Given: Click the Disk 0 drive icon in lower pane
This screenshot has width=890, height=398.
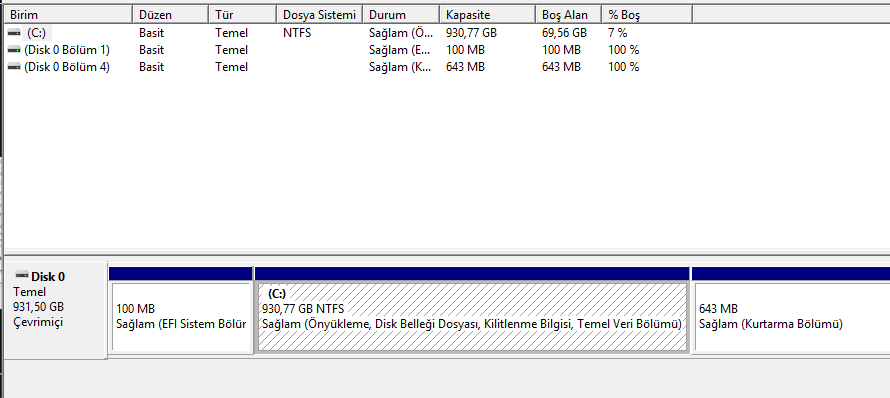Looking at the screenshot, I should 22,276.
